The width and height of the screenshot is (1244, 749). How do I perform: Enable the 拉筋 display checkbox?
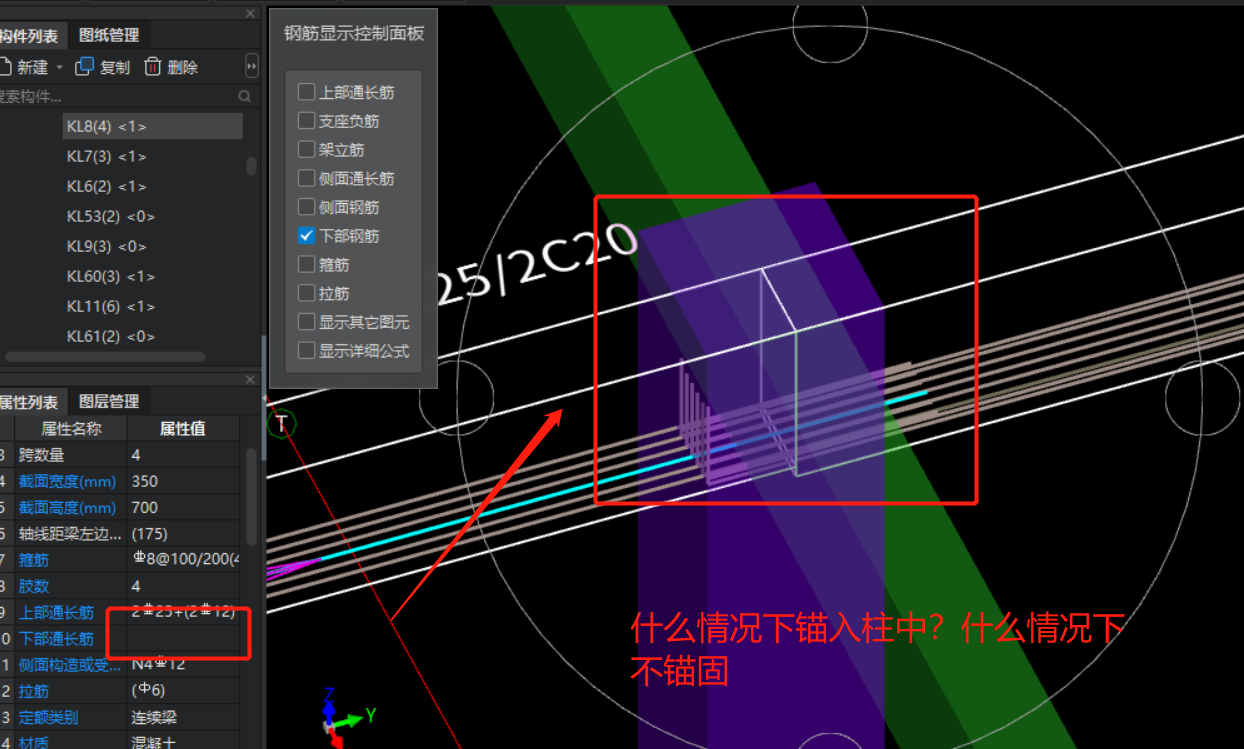click(x=306, y=294)
